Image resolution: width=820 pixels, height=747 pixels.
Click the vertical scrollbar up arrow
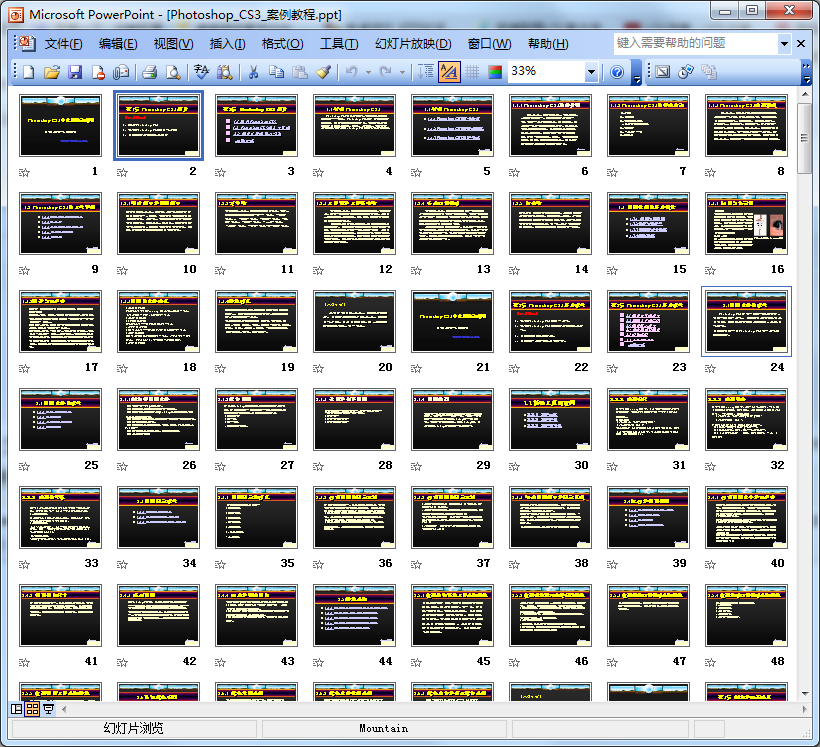pos(805,94)
